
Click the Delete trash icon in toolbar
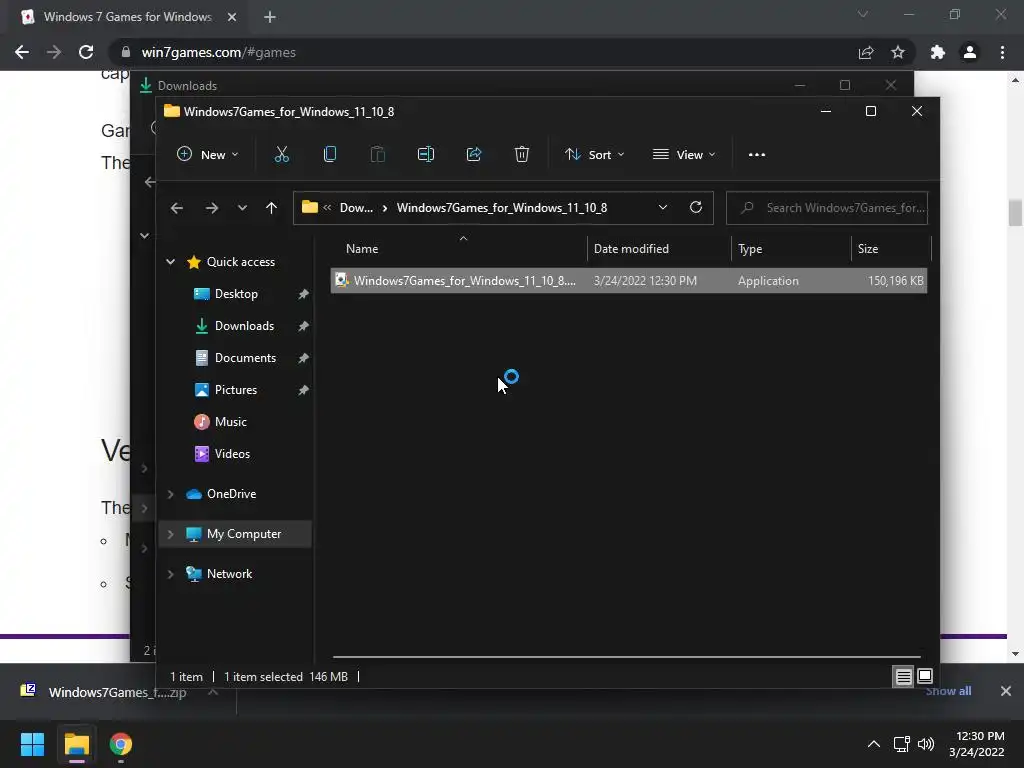(521, 155)
